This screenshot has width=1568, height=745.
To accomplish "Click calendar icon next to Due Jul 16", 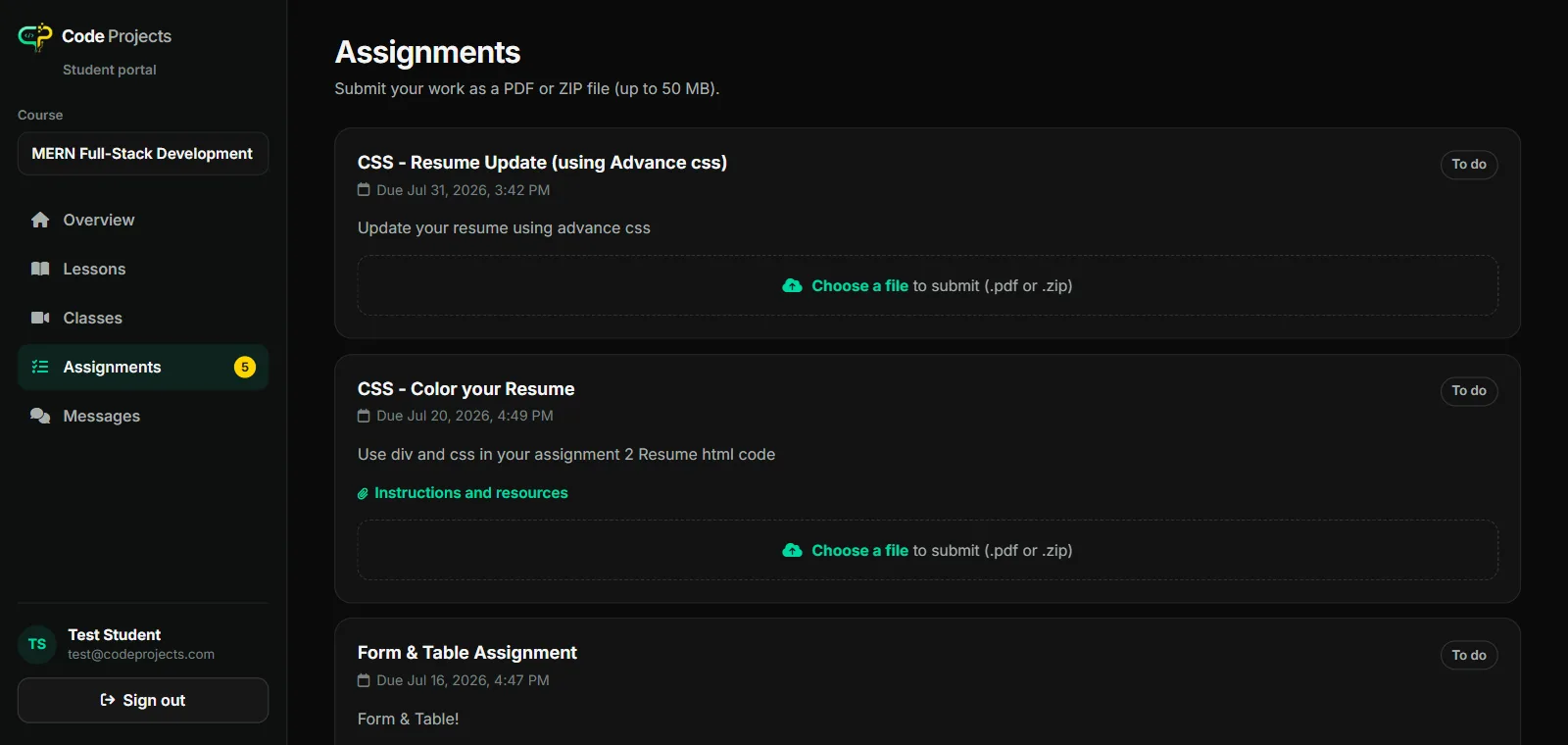I will [x=364, y=680].
